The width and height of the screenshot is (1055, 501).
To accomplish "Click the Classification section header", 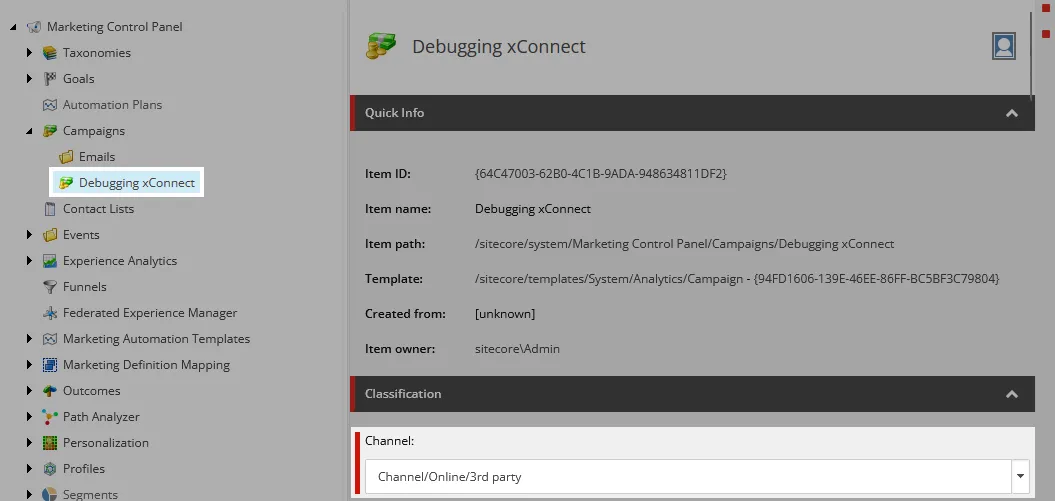I will 692,394.
